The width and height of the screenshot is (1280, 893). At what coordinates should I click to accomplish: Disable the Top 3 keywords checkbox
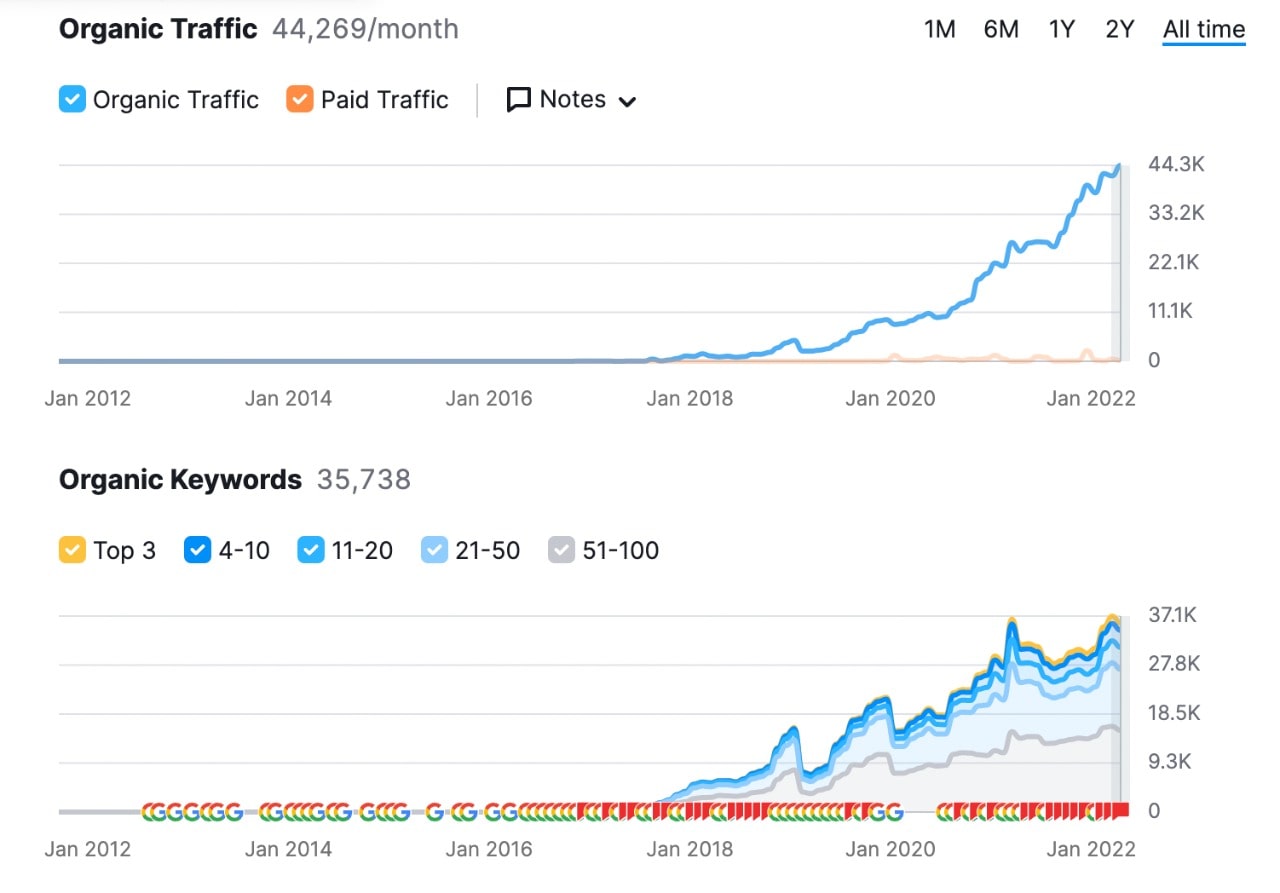click(72, 551)
